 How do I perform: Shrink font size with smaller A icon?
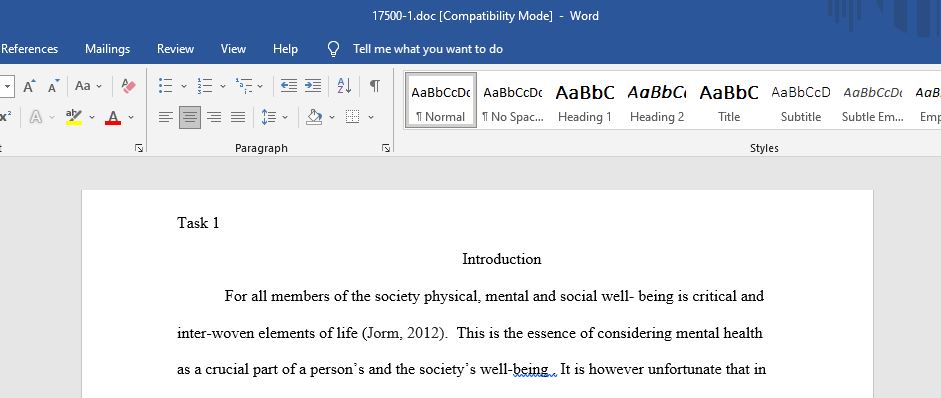(x=53, y=86)
